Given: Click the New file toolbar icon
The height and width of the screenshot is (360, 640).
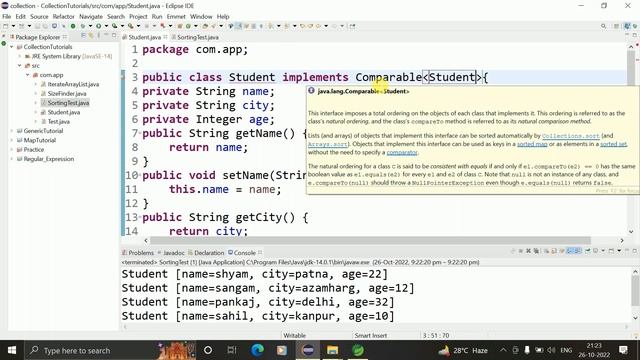Looking at the screenshot, I should coord(6,26).
